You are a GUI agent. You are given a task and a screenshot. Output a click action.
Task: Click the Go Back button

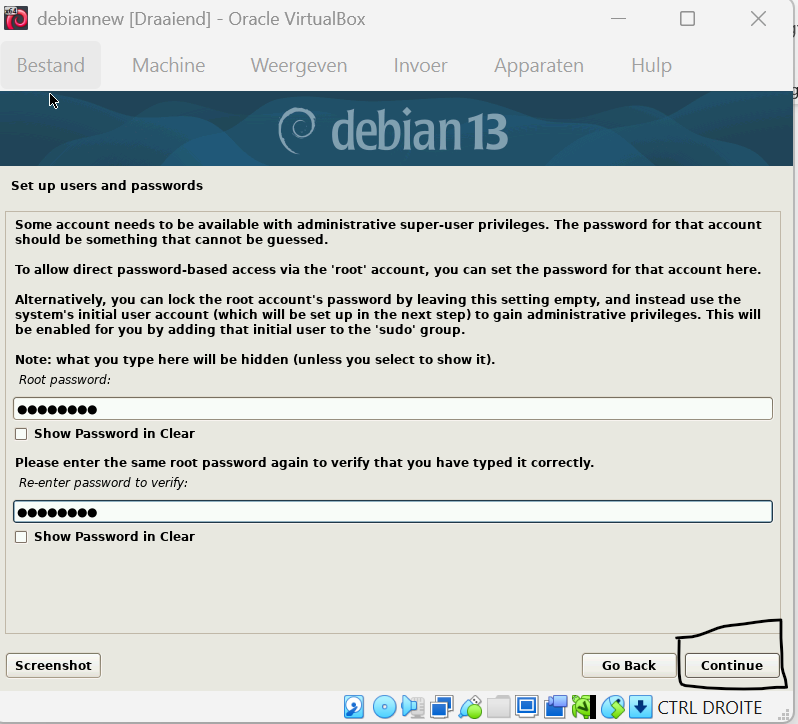(x=629, y=665)
